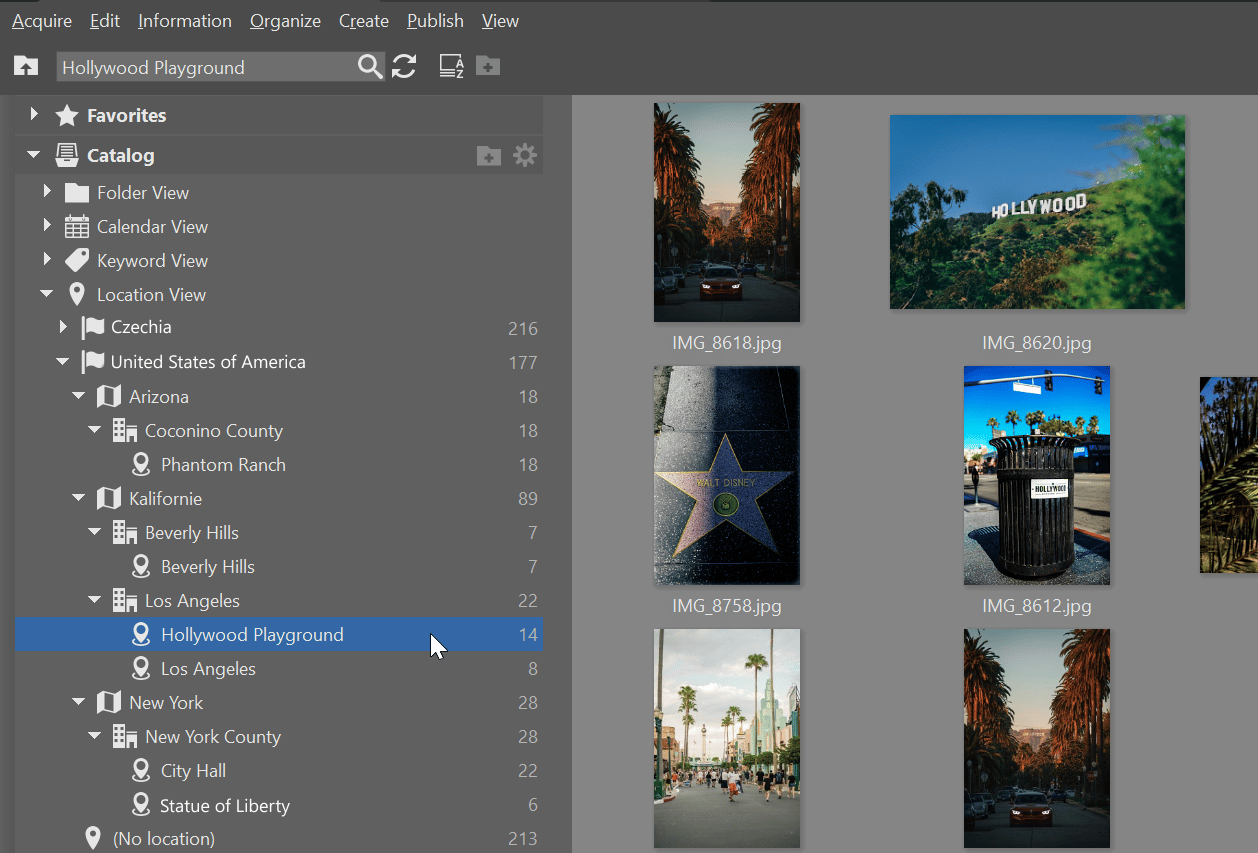Click the New York map icon

(109, 703)
